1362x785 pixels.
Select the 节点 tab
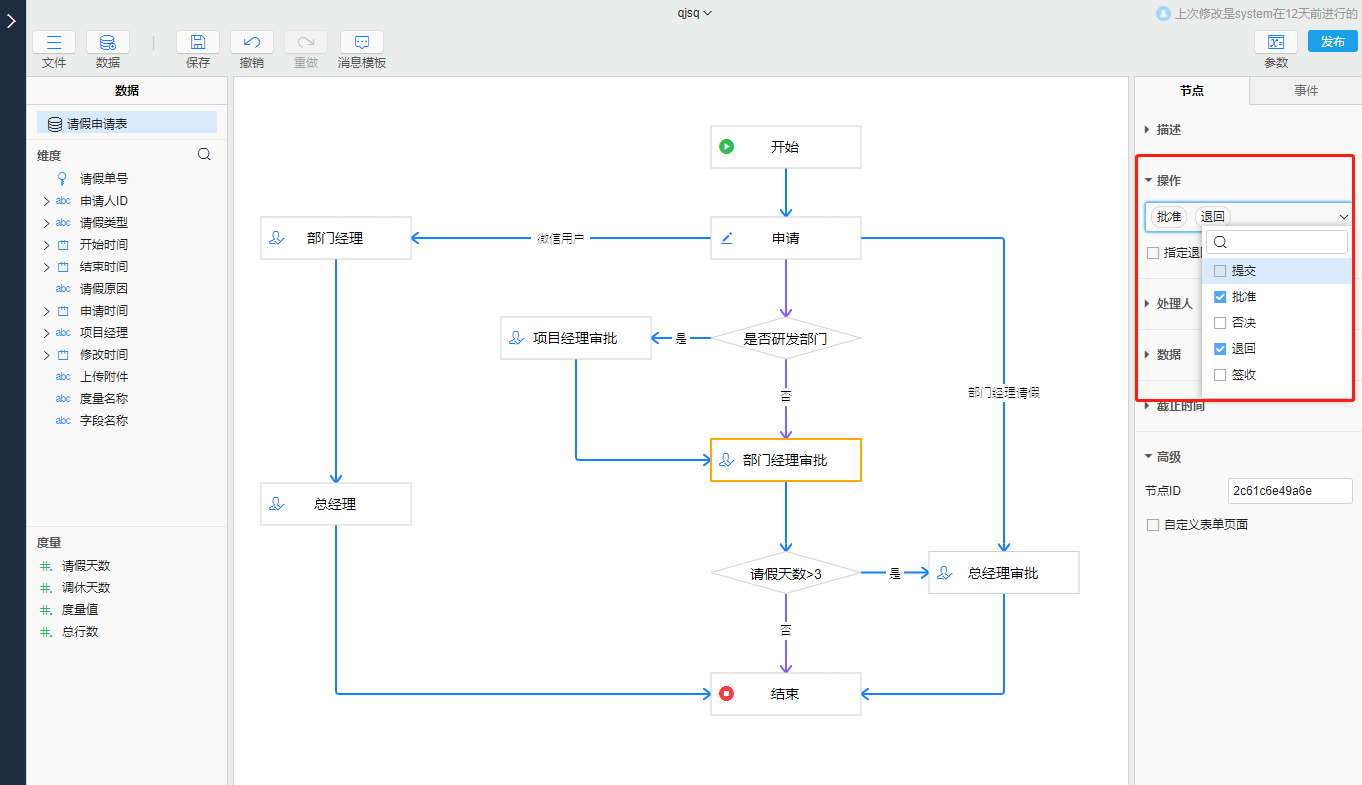tap(1192, 91)
